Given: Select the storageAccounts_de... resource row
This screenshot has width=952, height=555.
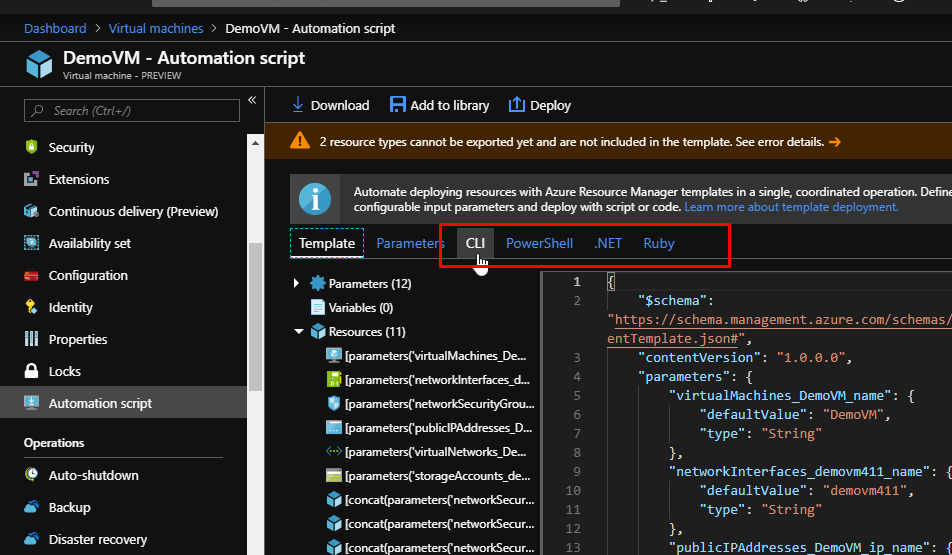Looking at the screenshot, I should click(429, 475).
